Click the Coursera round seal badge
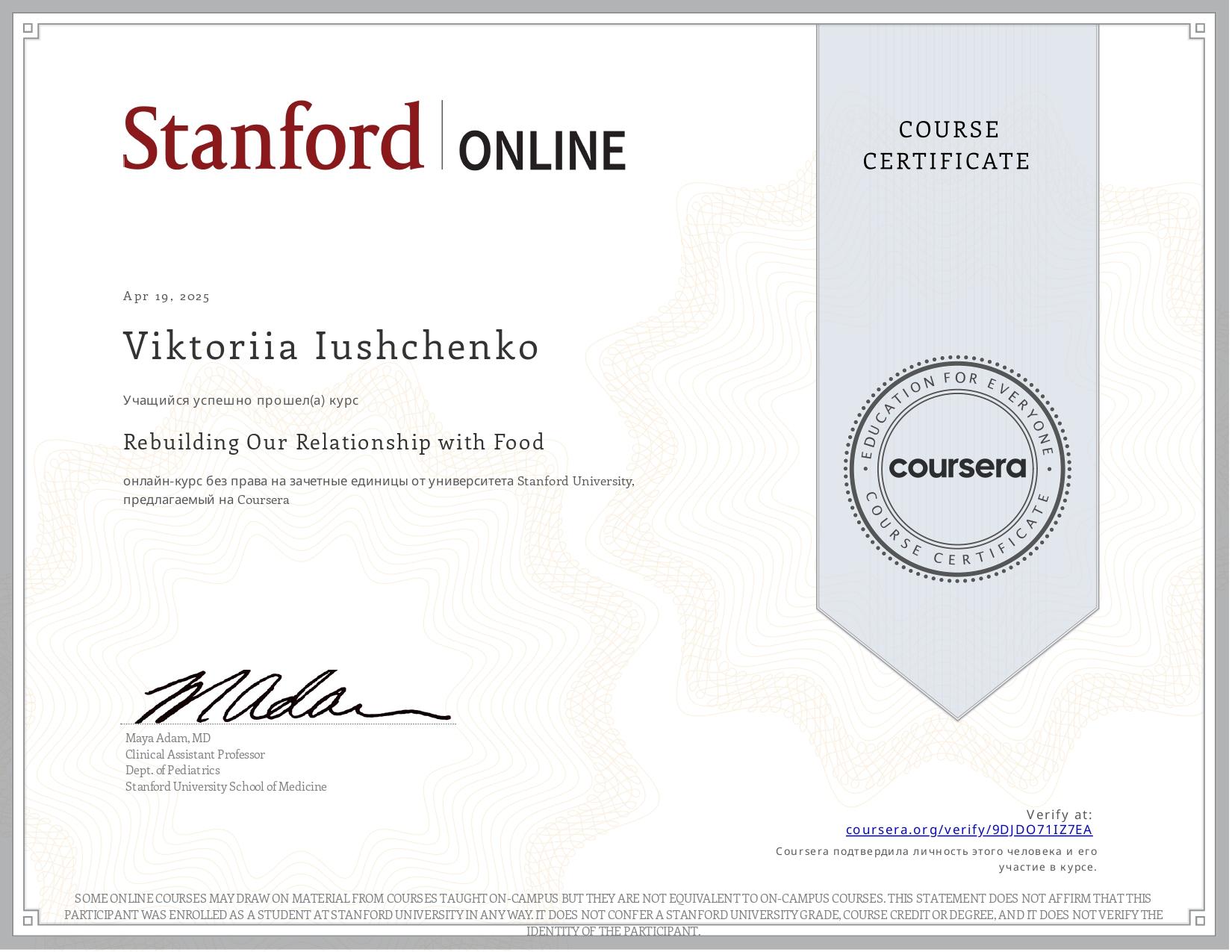This screenshot has width=1232, height=952. 958,468
